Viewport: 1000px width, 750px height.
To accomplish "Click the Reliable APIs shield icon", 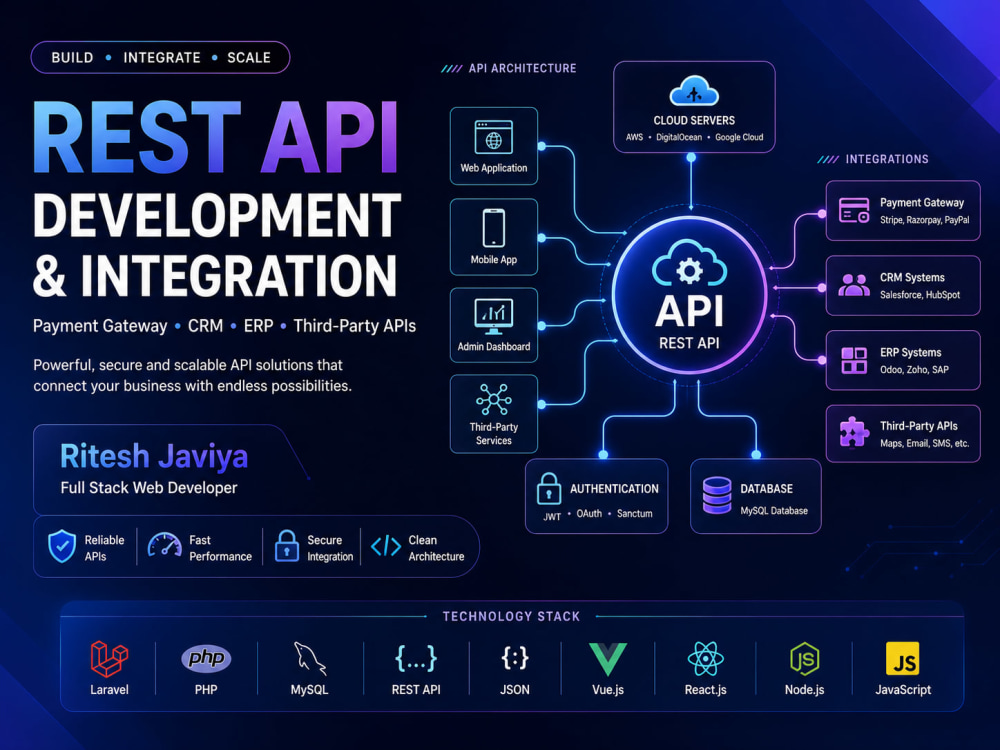I will click(x=62, y=546).
